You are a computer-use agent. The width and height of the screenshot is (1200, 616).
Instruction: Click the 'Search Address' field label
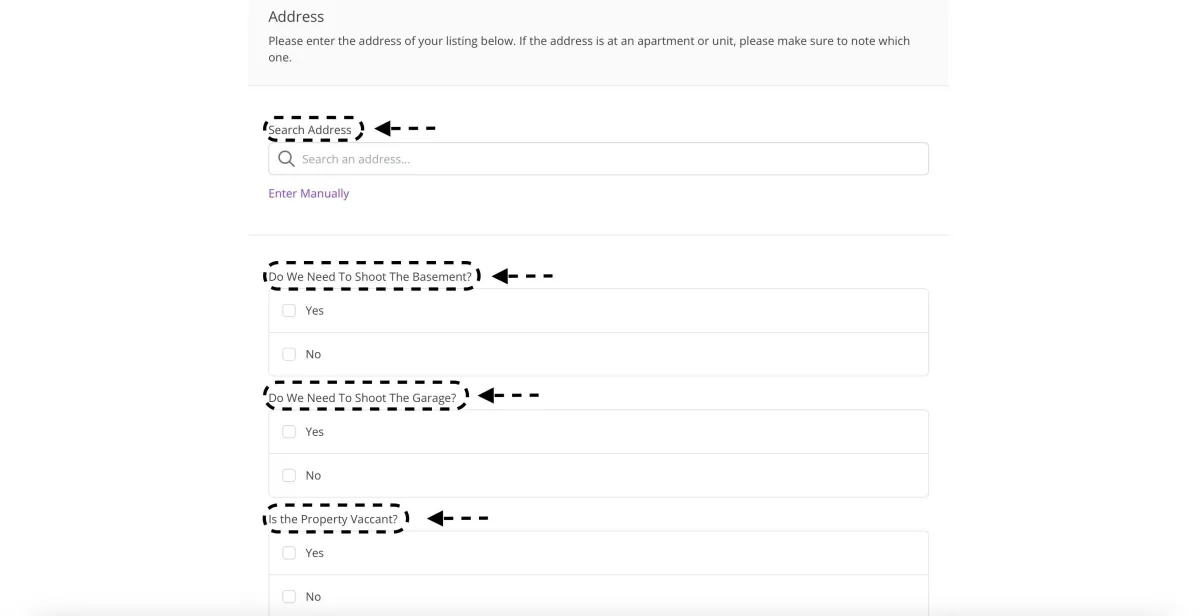pyautogui.click(x=310, y=130)
